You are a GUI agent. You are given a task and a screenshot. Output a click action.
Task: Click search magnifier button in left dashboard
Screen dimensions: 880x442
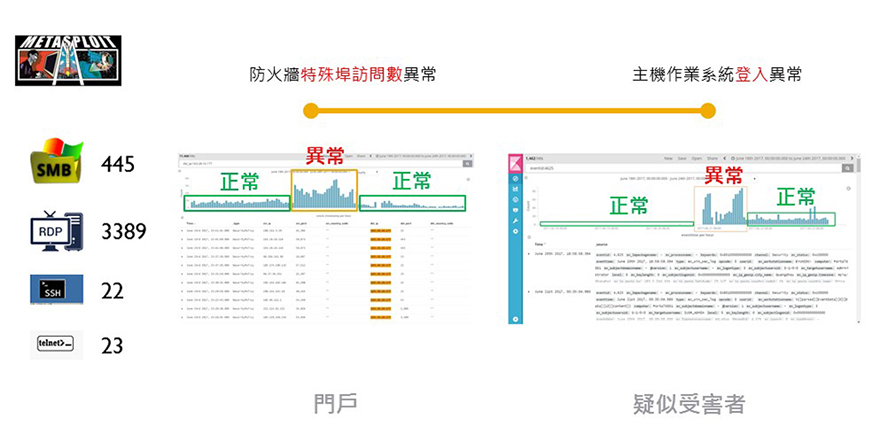468,162
